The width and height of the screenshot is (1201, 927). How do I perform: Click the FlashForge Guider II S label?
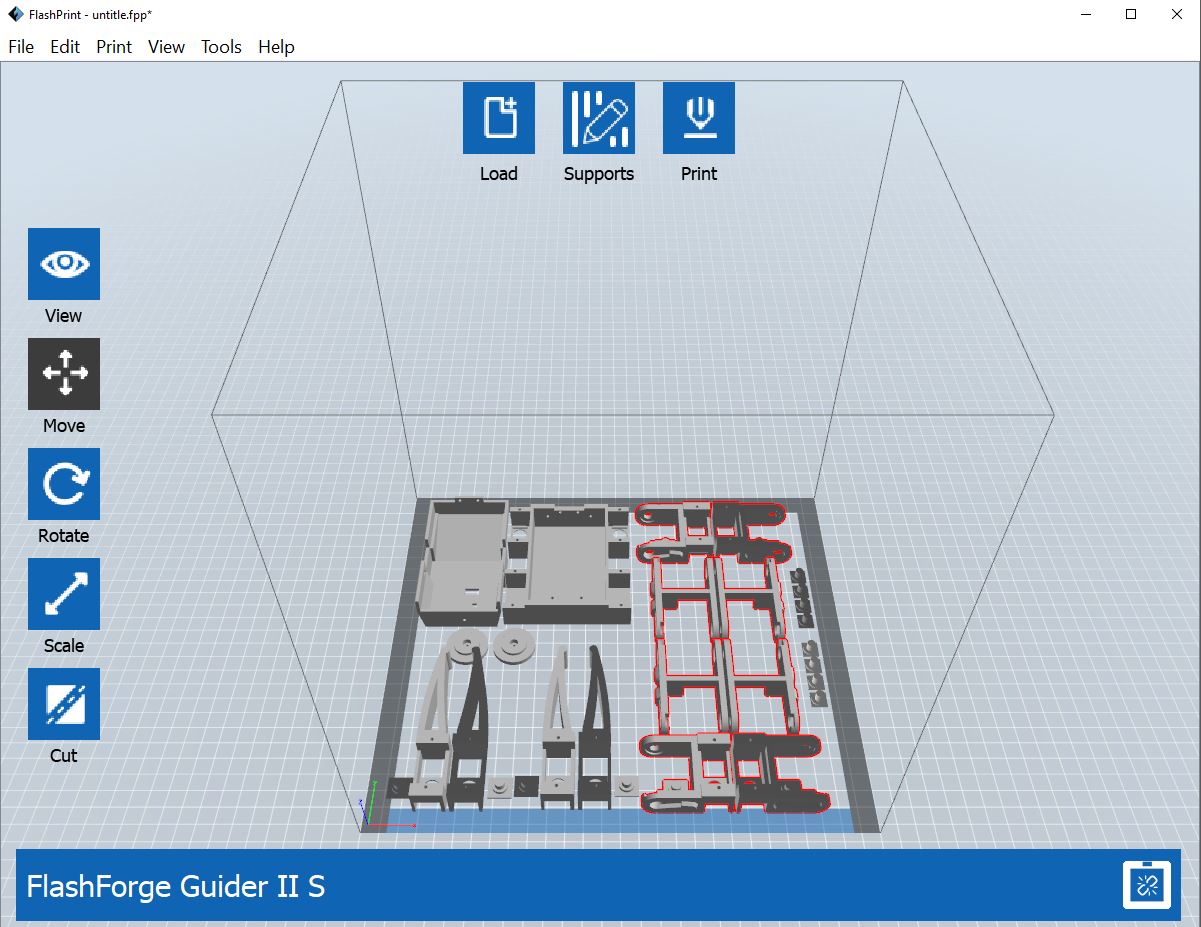[x=175, y=887]
